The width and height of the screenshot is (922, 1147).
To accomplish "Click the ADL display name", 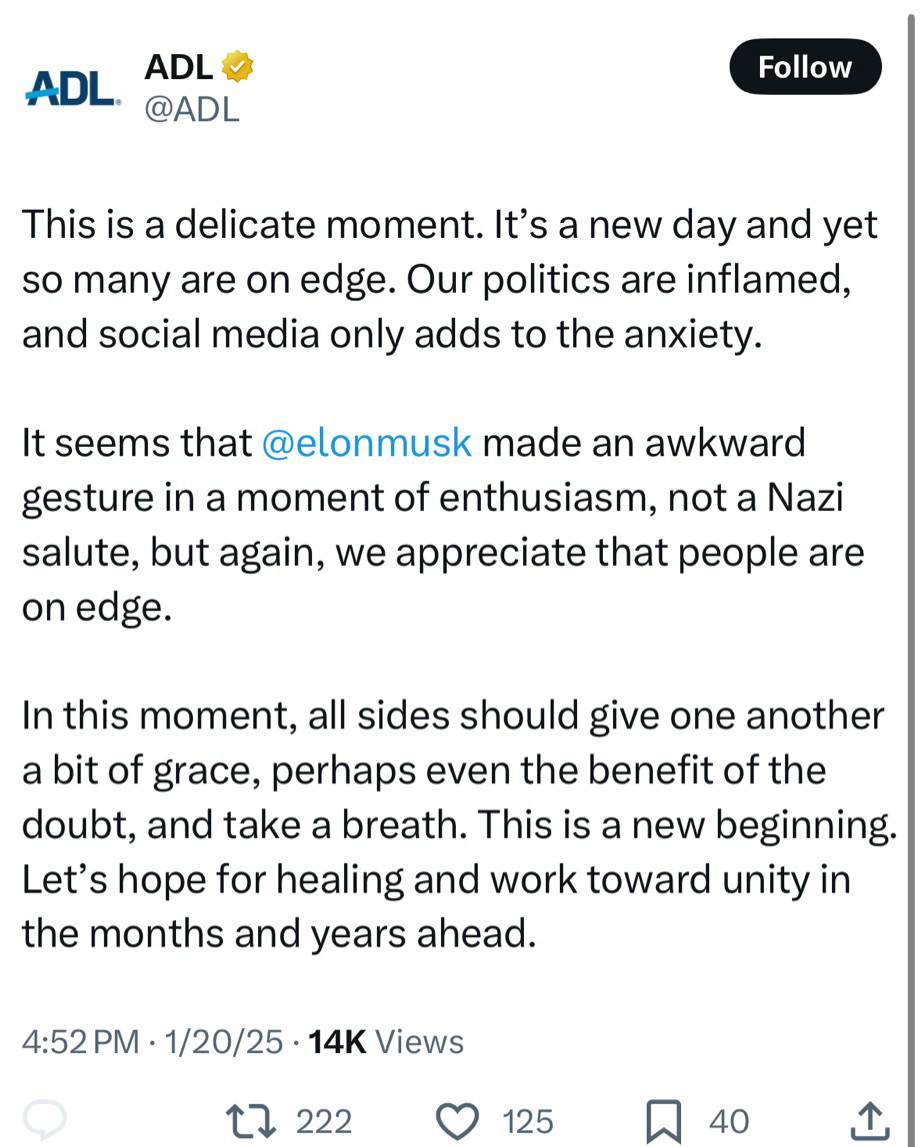I will (x=178, y=67).
